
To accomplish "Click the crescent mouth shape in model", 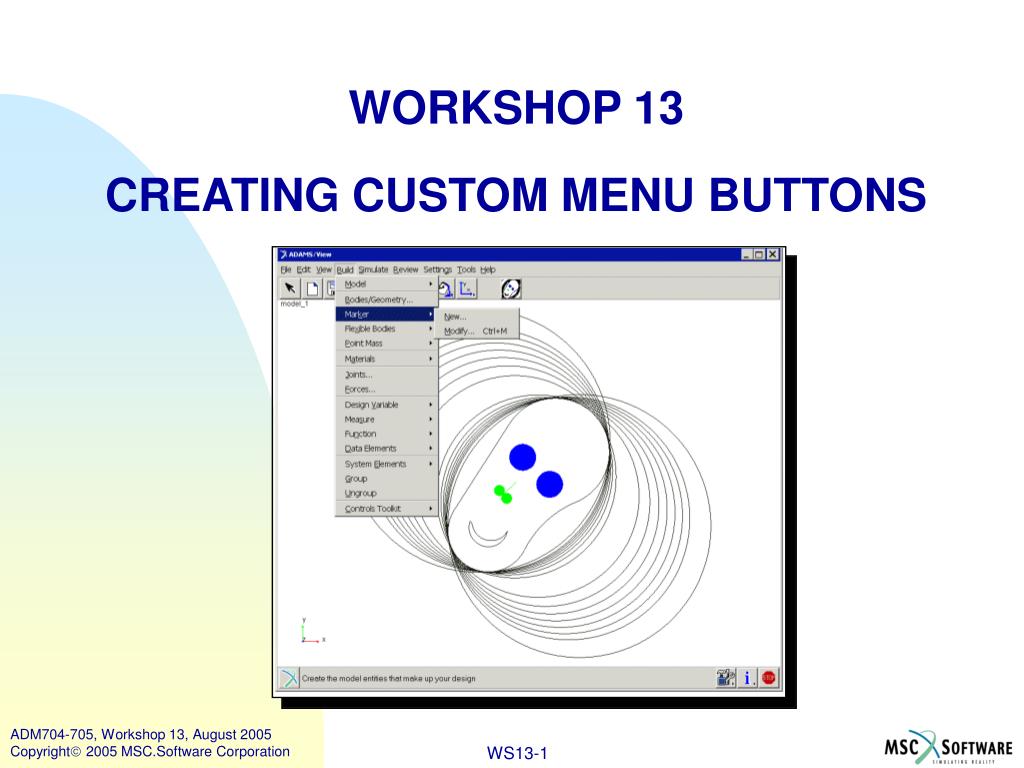I will pos(488,534).
